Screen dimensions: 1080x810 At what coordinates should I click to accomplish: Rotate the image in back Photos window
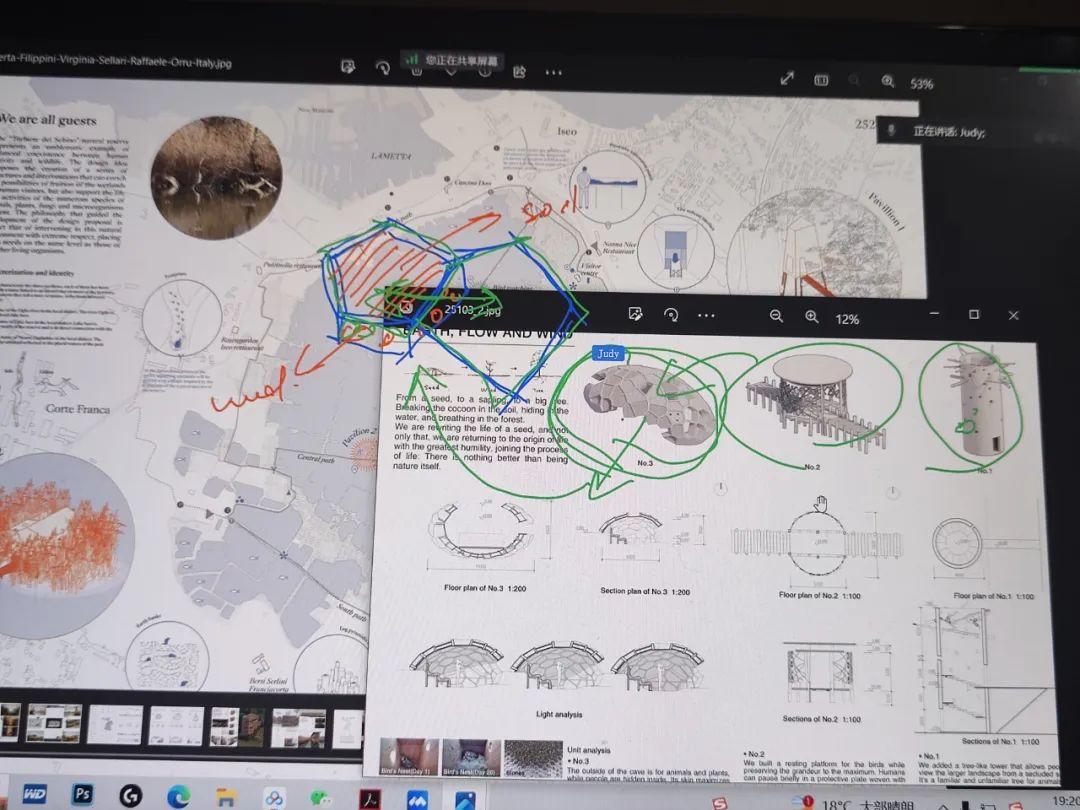382,68
